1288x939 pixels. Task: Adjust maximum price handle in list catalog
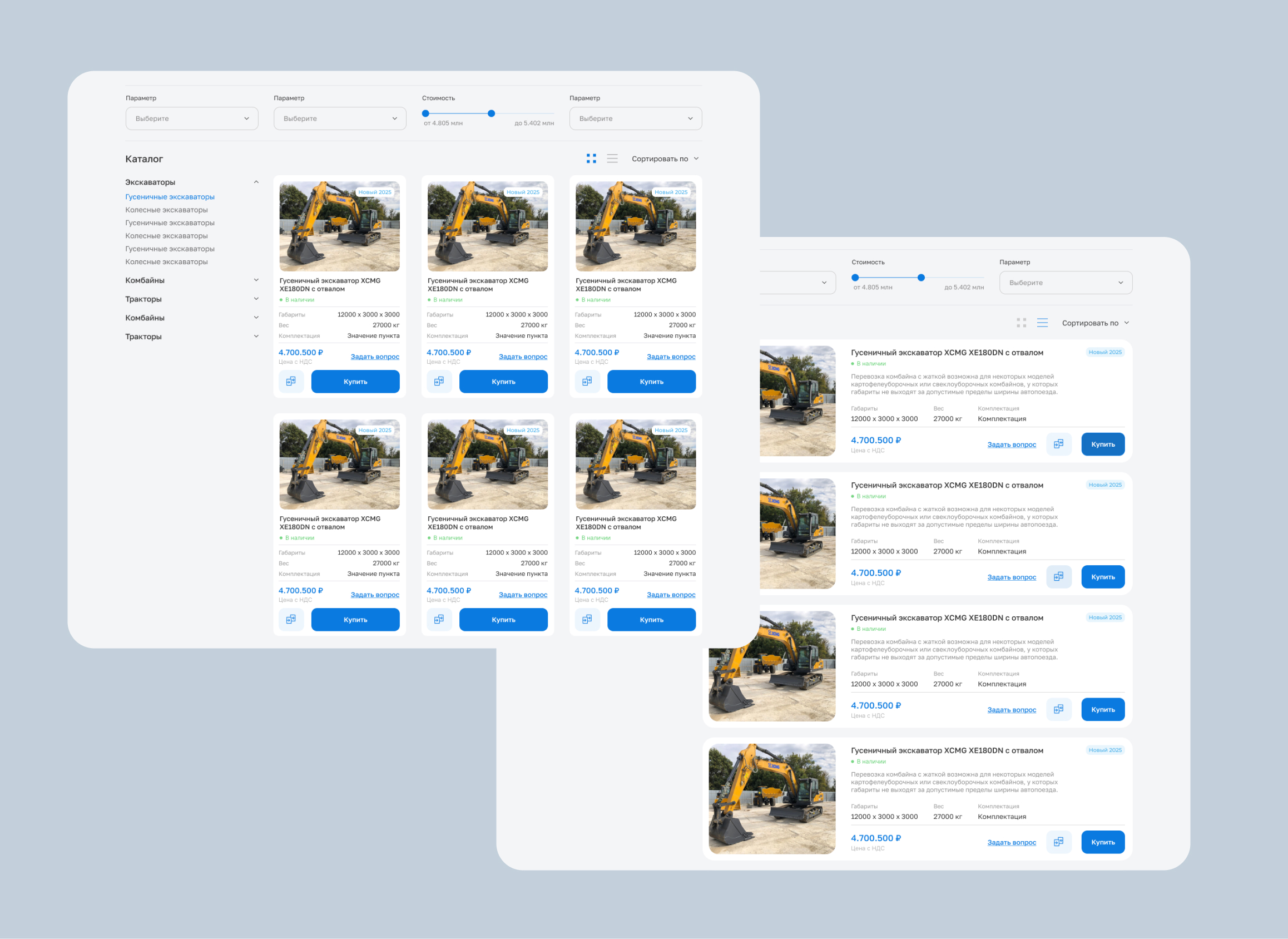[921, 278]
